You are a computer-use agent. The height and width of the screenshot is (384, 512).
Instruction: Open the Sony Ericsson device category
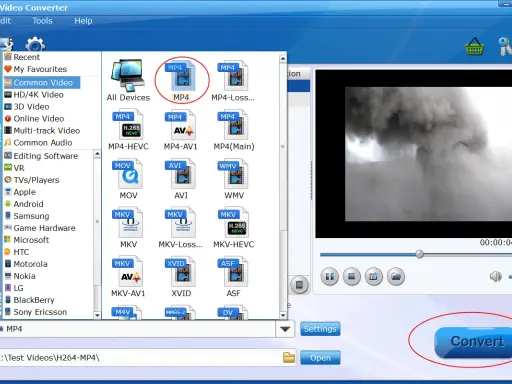[36, 312]
